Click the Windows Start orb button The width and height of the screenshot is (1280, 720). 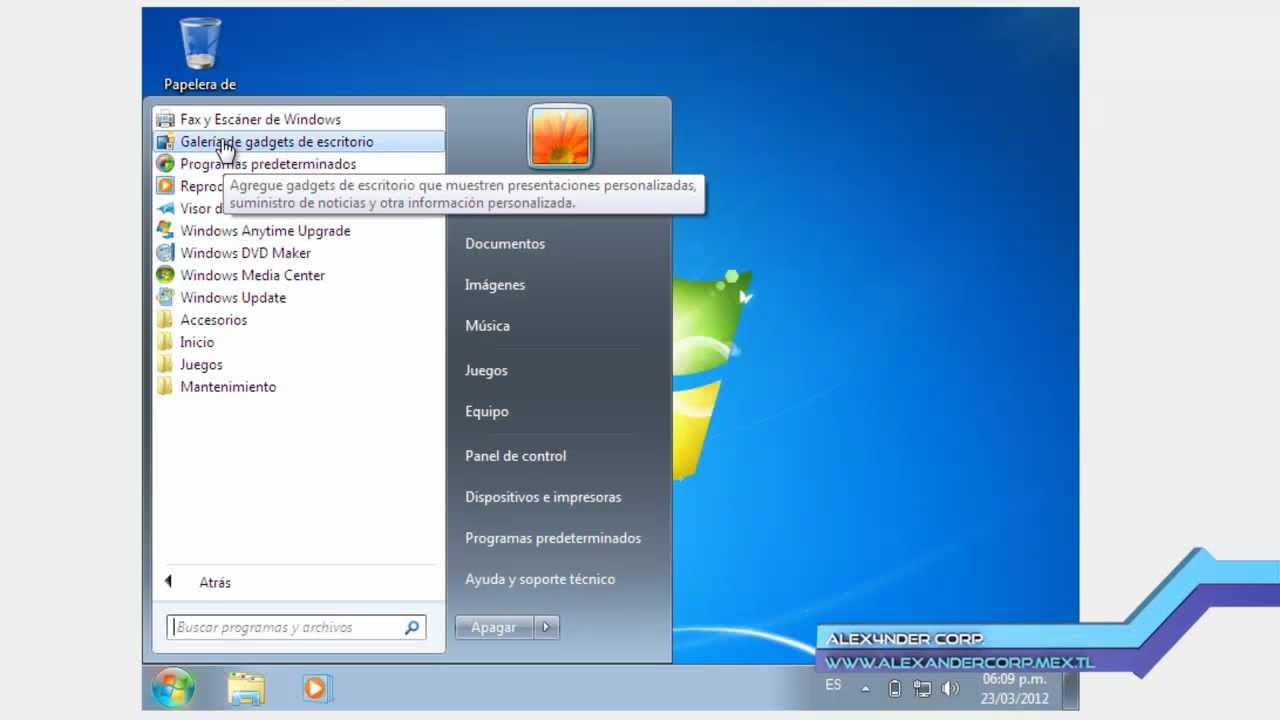(173, 687)
